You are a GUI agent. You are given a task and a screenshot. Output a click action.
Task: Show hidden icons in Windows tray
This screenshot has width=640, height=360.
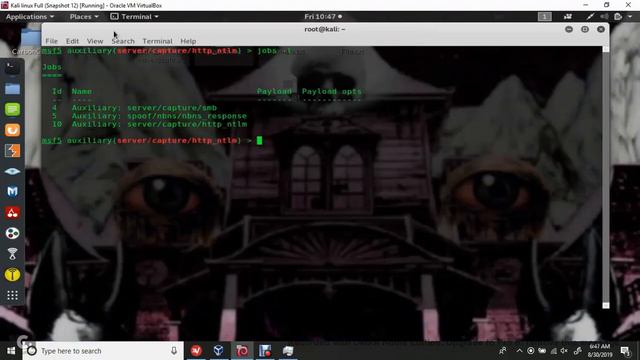click(x=519, y=351)
